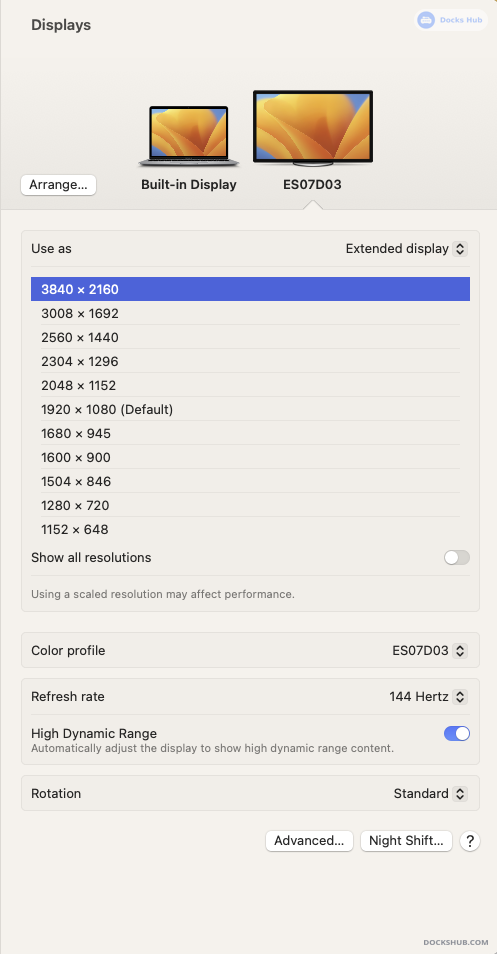This screenshot has width=497, height=954.
Task: Open the Rotation Standard dropdown
Action: 430,793
